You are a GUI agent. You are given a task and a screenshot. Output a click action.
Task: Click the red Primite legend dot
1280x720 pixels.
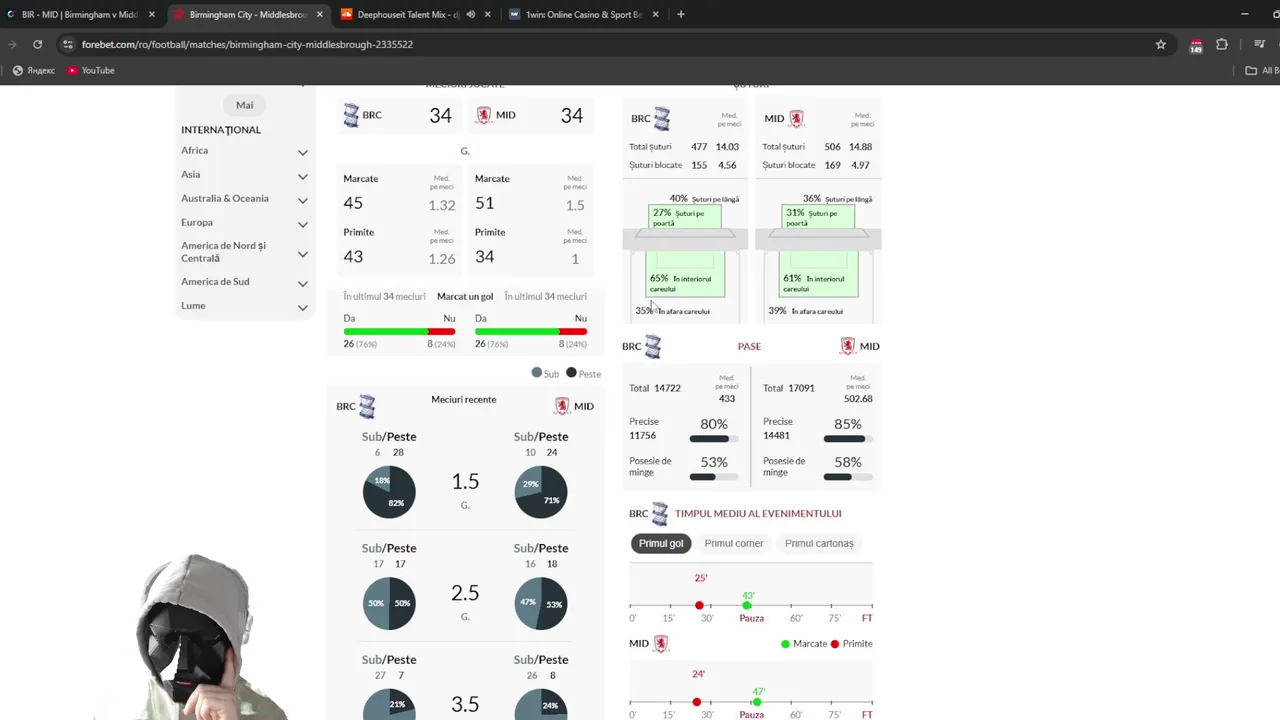835,644
